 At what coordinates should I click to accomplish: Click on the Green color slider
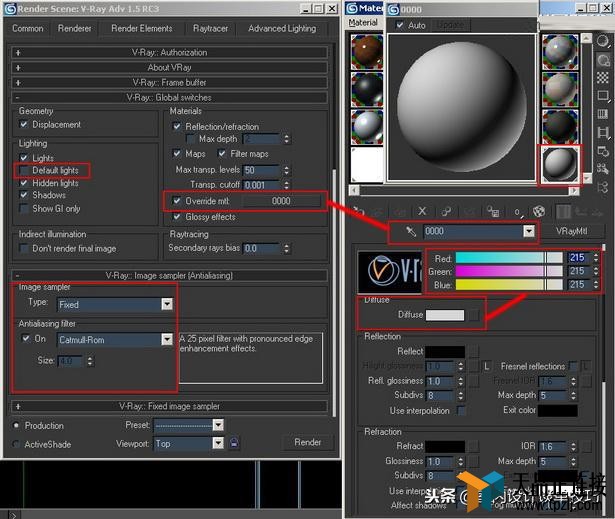pos(509,271)
